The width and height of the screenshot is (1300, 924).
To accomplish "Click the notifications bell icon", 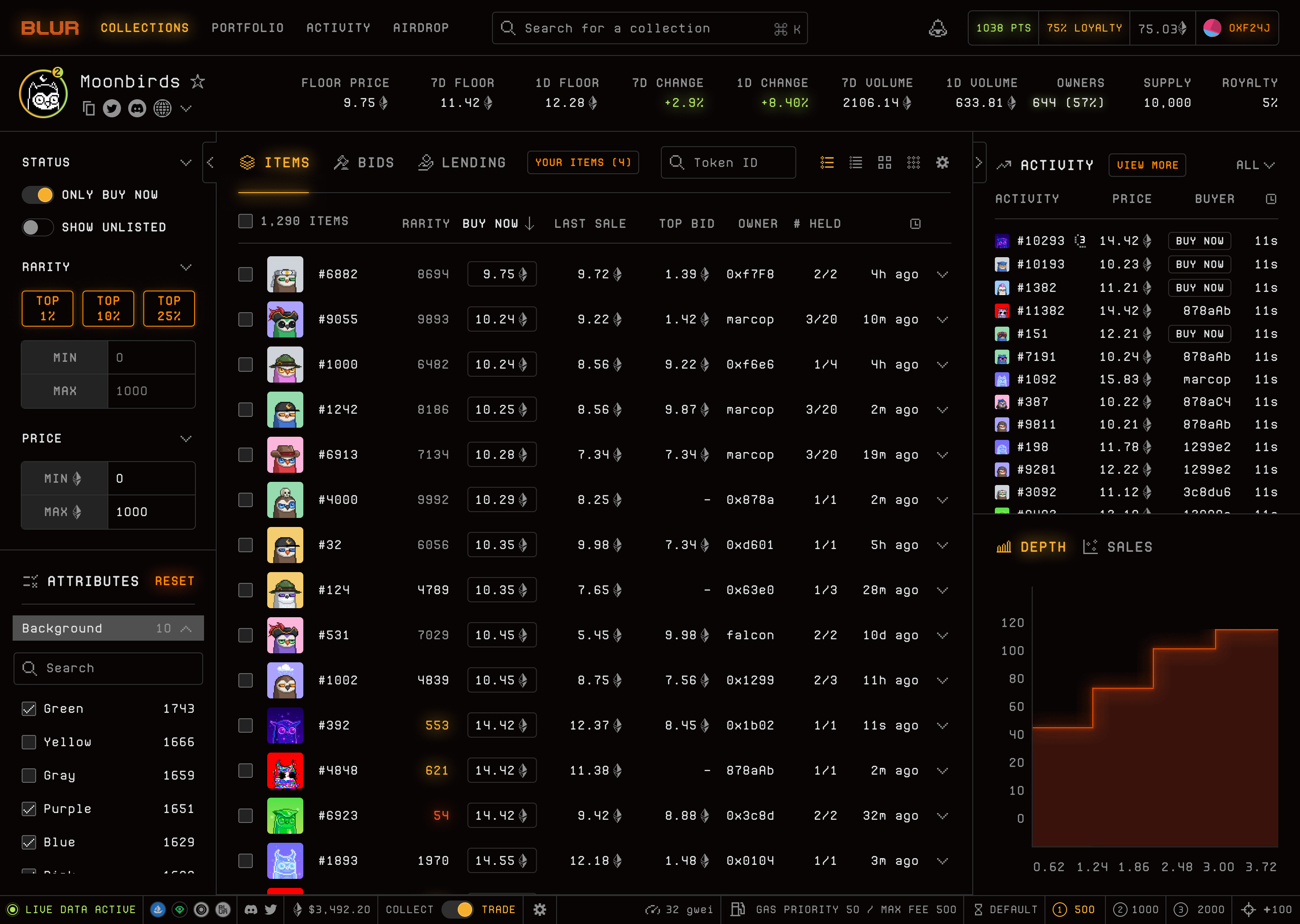I will pyautogui.click(x=938, y=28).
